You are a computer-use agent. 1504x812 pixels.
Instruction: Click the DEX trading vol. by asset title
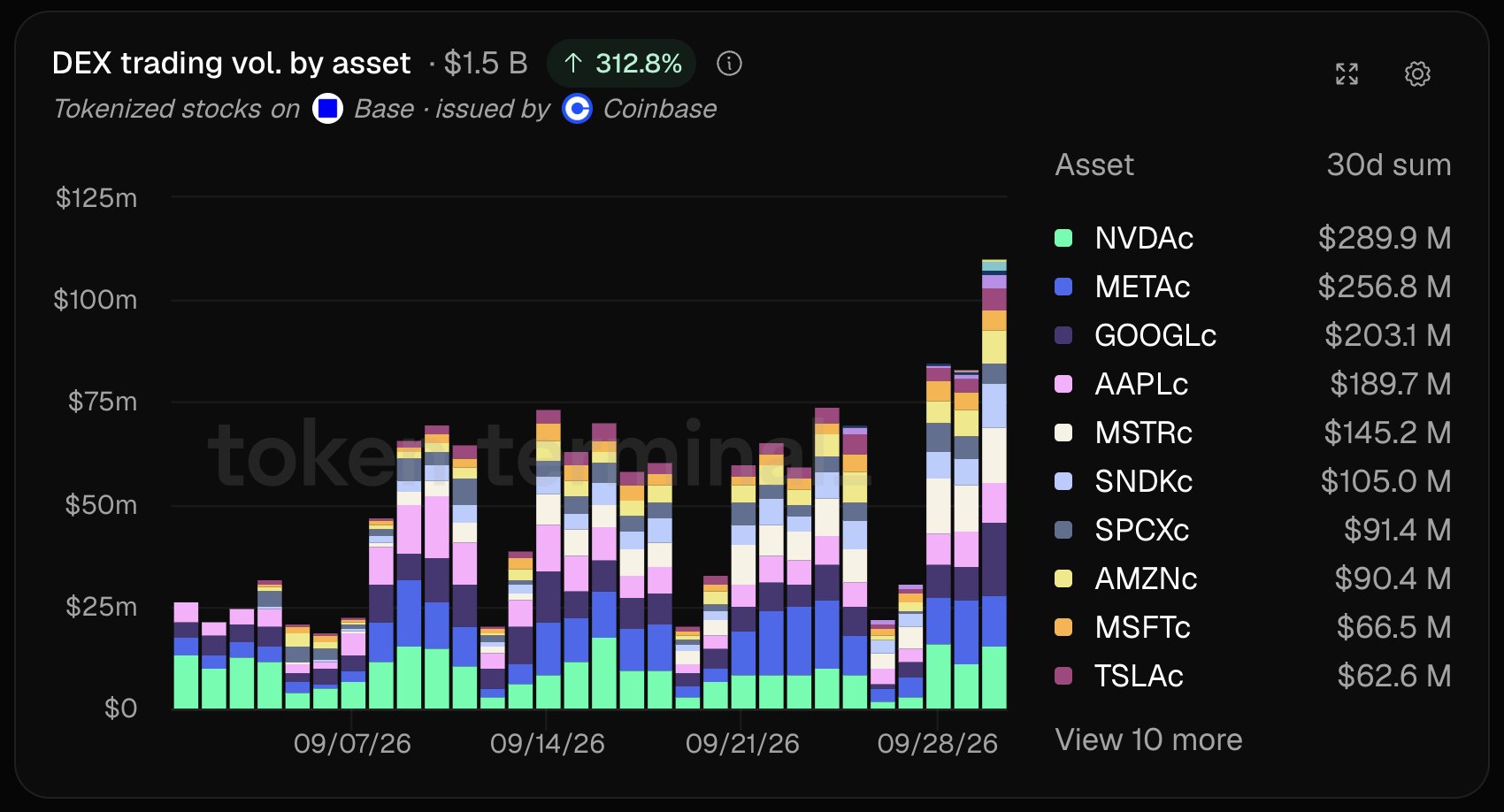(x=231, y=64)
